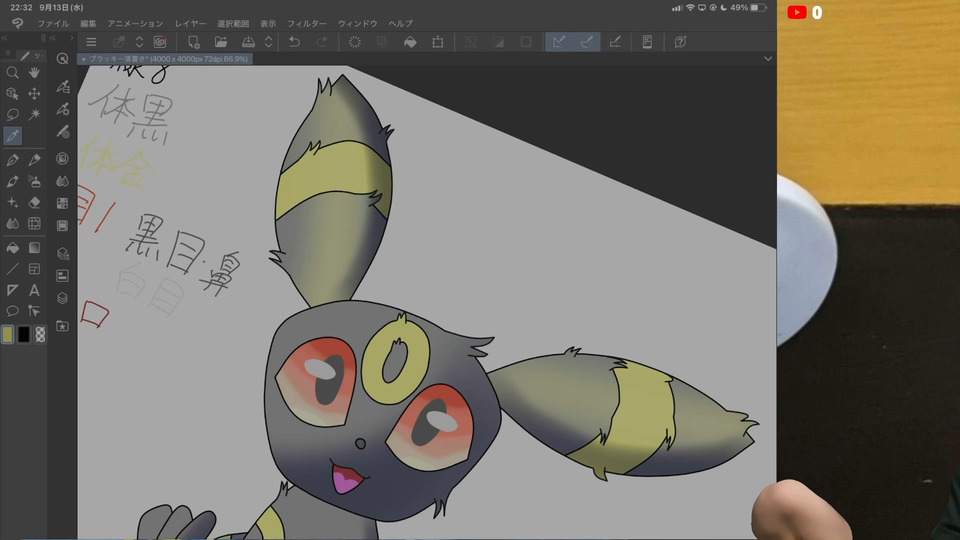Viewport: 960px width, 540px height.
Task: Open the アニメーション menu
Action: click(x=135, y=24)
